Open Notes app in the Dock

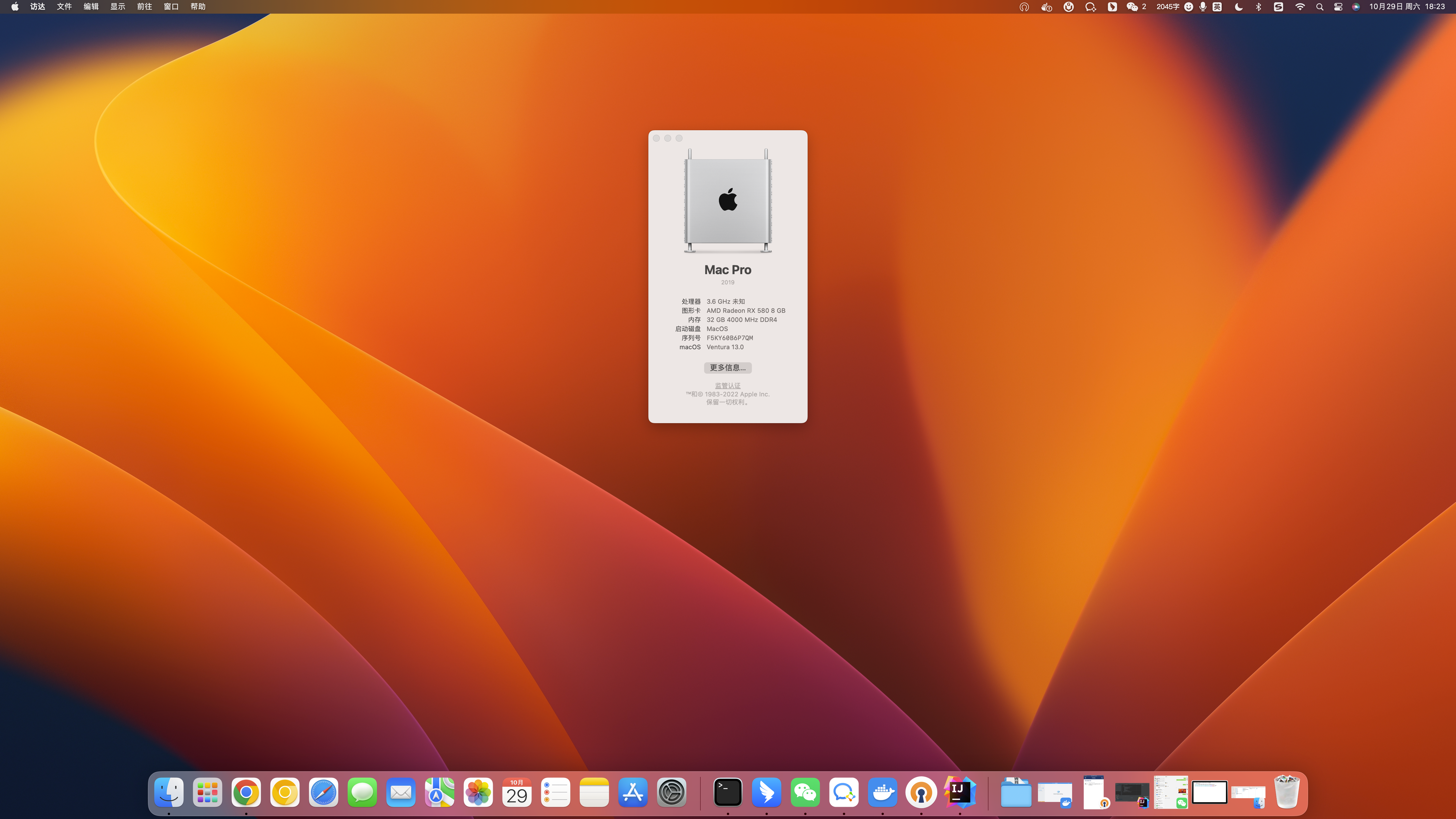click(x=594, y=793)
